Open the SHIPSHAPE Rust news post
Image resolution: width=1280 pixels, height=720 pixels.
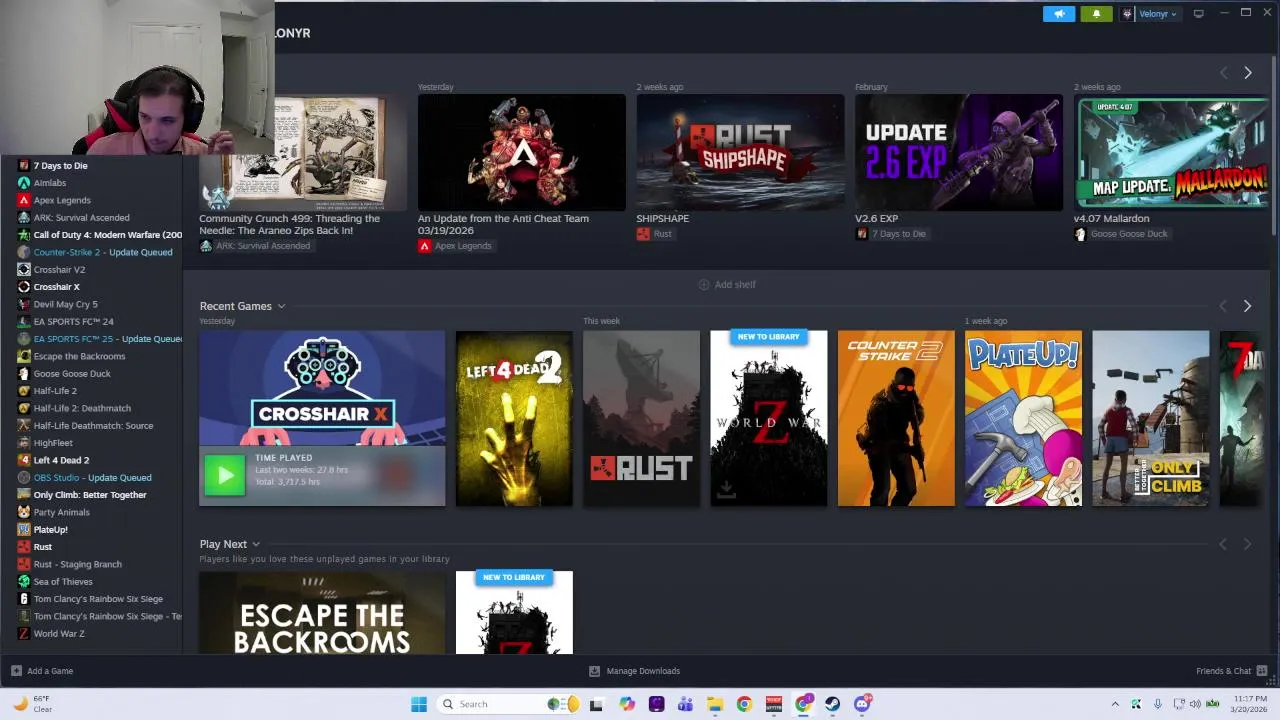(x=740, y=152)
